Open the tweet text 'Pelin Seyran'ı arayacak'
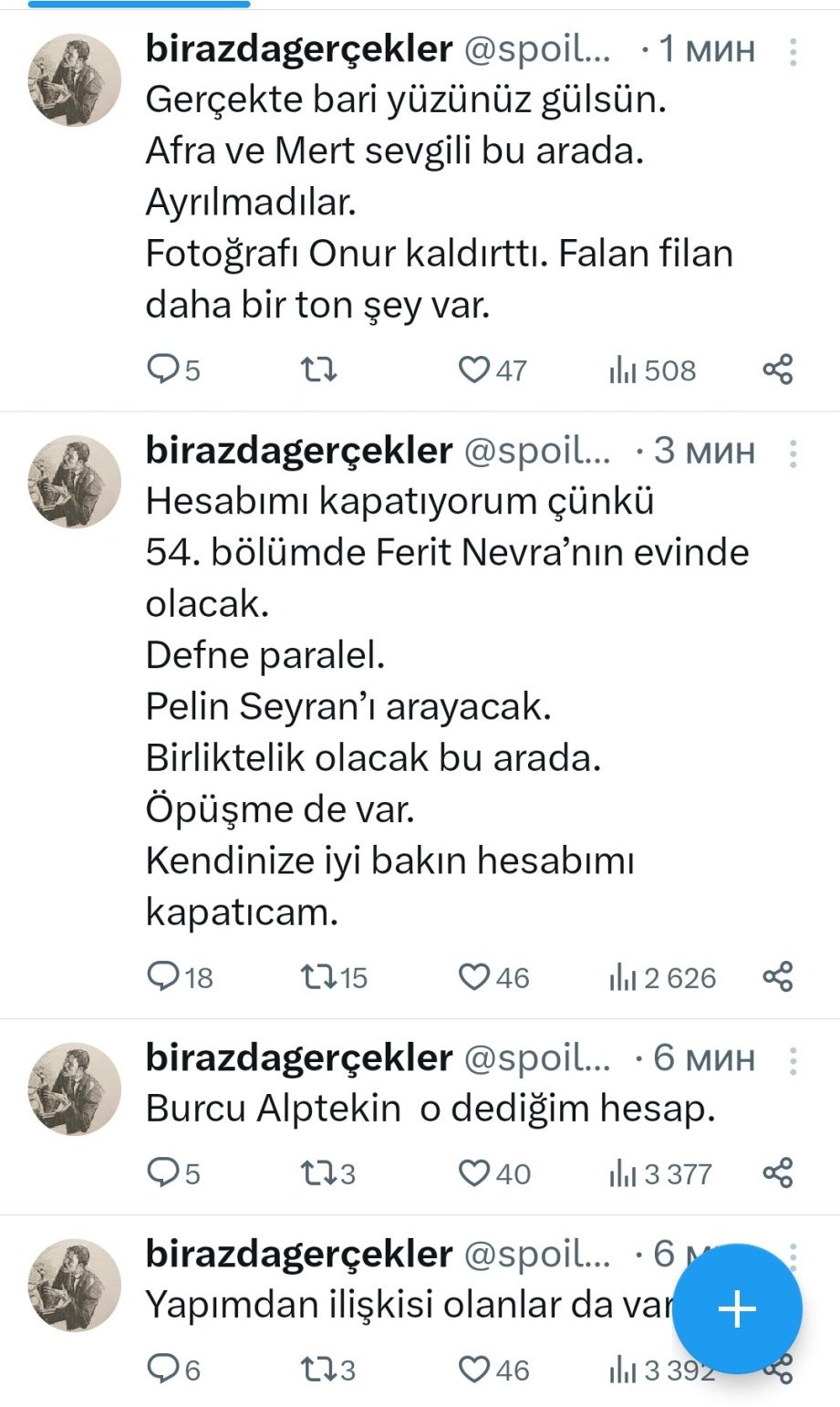Viewport: 840px width, 1407px height. pos(348,706)
